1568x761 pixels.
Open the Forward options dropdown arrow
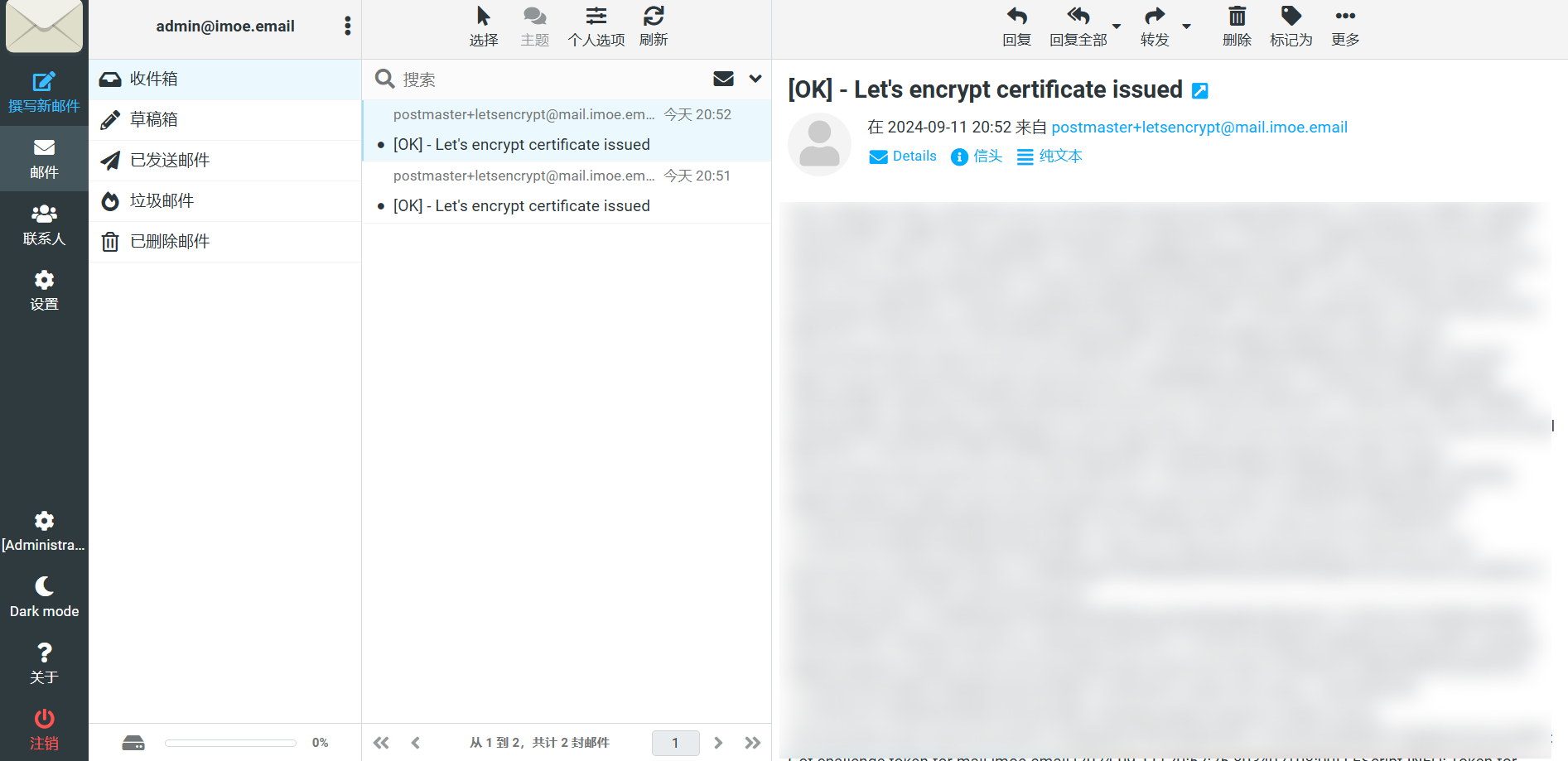coord(1186,26)
